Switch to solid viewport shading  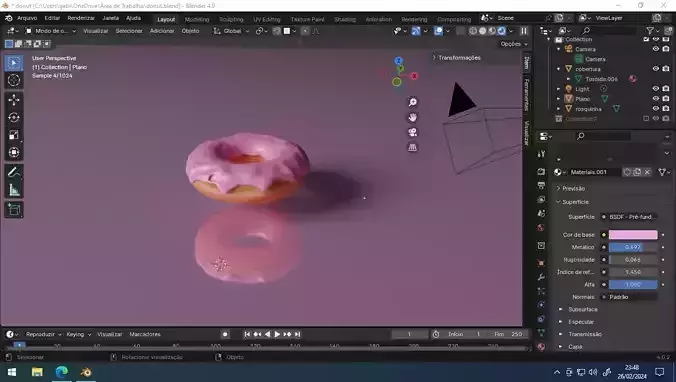482,31
